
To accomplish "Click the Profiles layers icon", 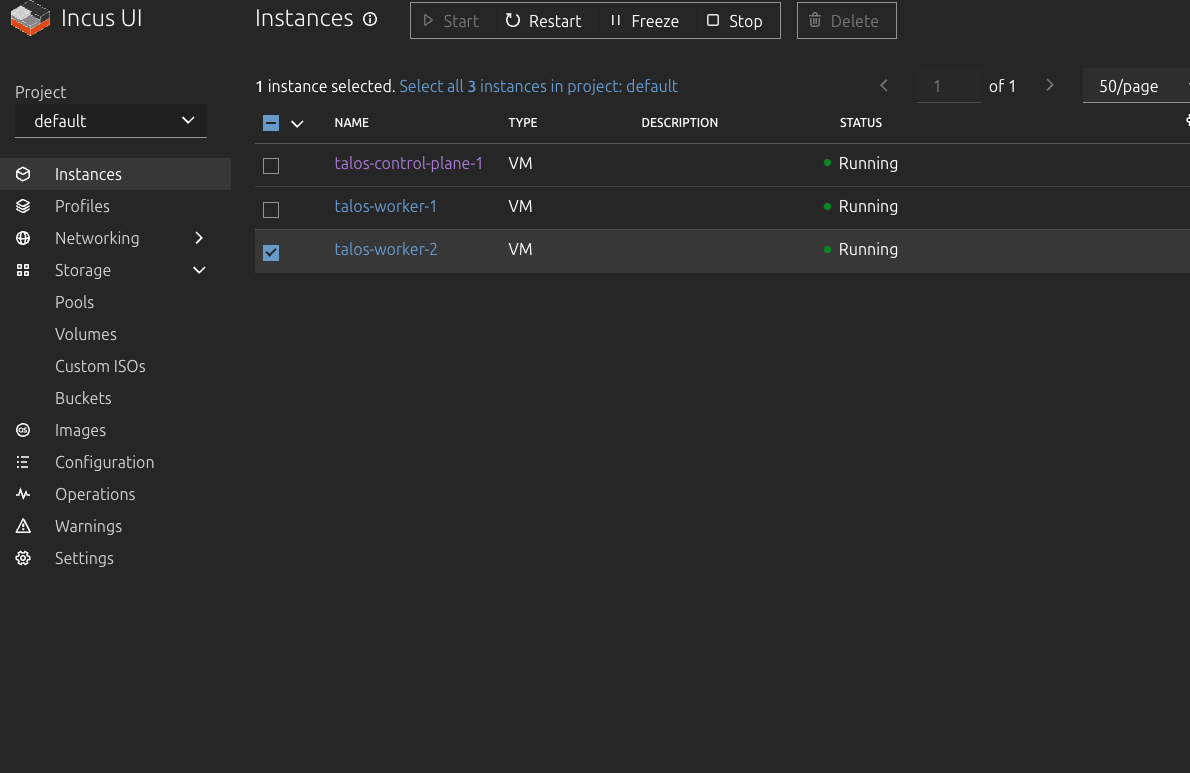I will click(x=23, y=206).
